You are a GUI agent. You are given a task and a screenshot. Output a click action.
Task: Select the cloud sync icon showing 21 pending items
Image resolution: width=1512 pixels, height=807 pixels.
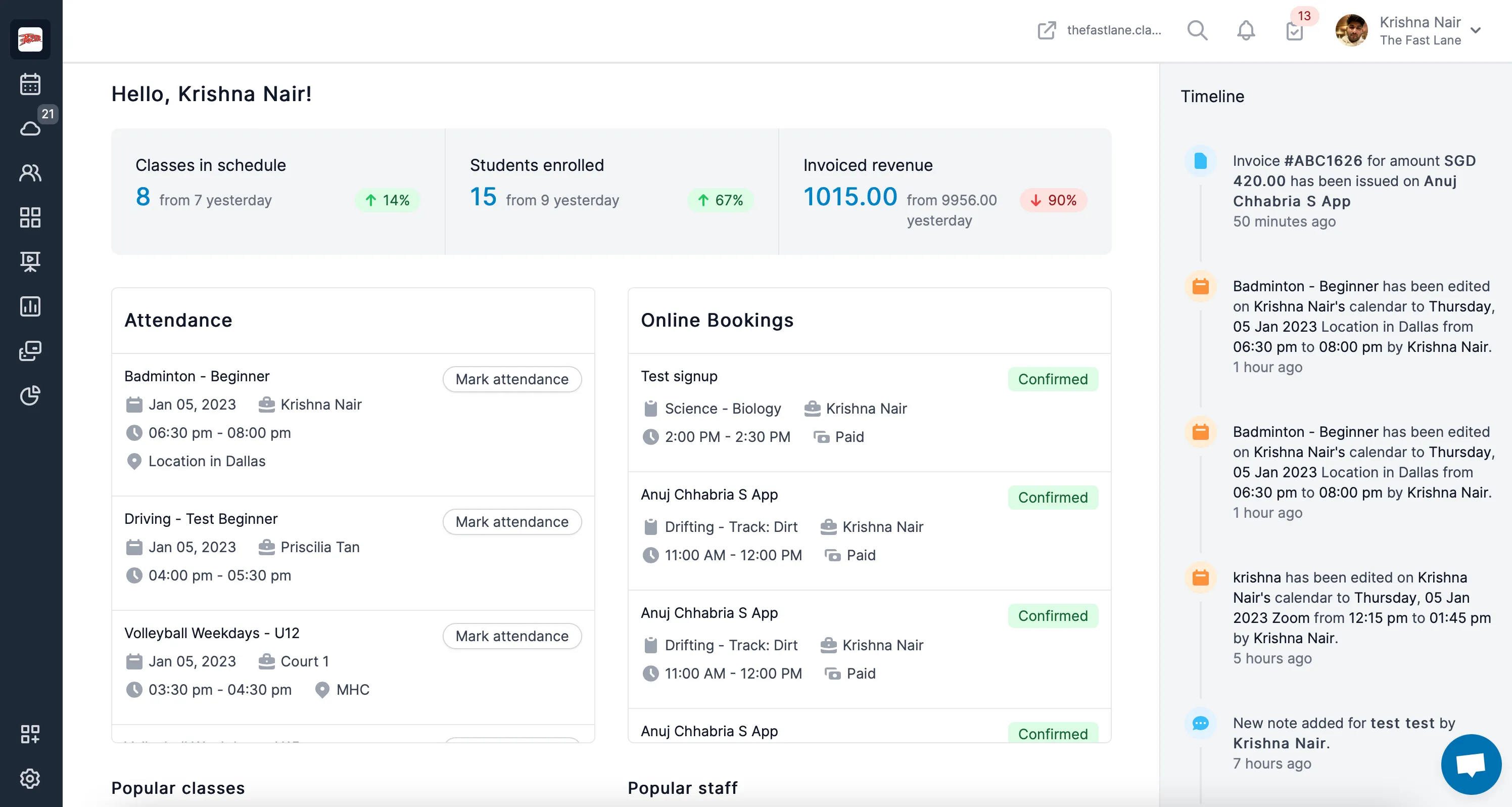click(x=30, y=128)
